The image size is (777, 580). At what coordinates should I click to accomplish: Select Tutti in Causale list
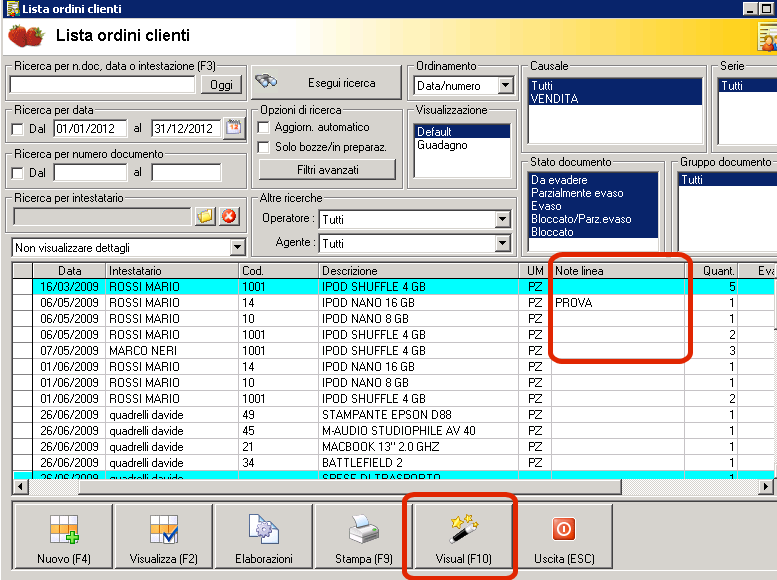point(615,86)
